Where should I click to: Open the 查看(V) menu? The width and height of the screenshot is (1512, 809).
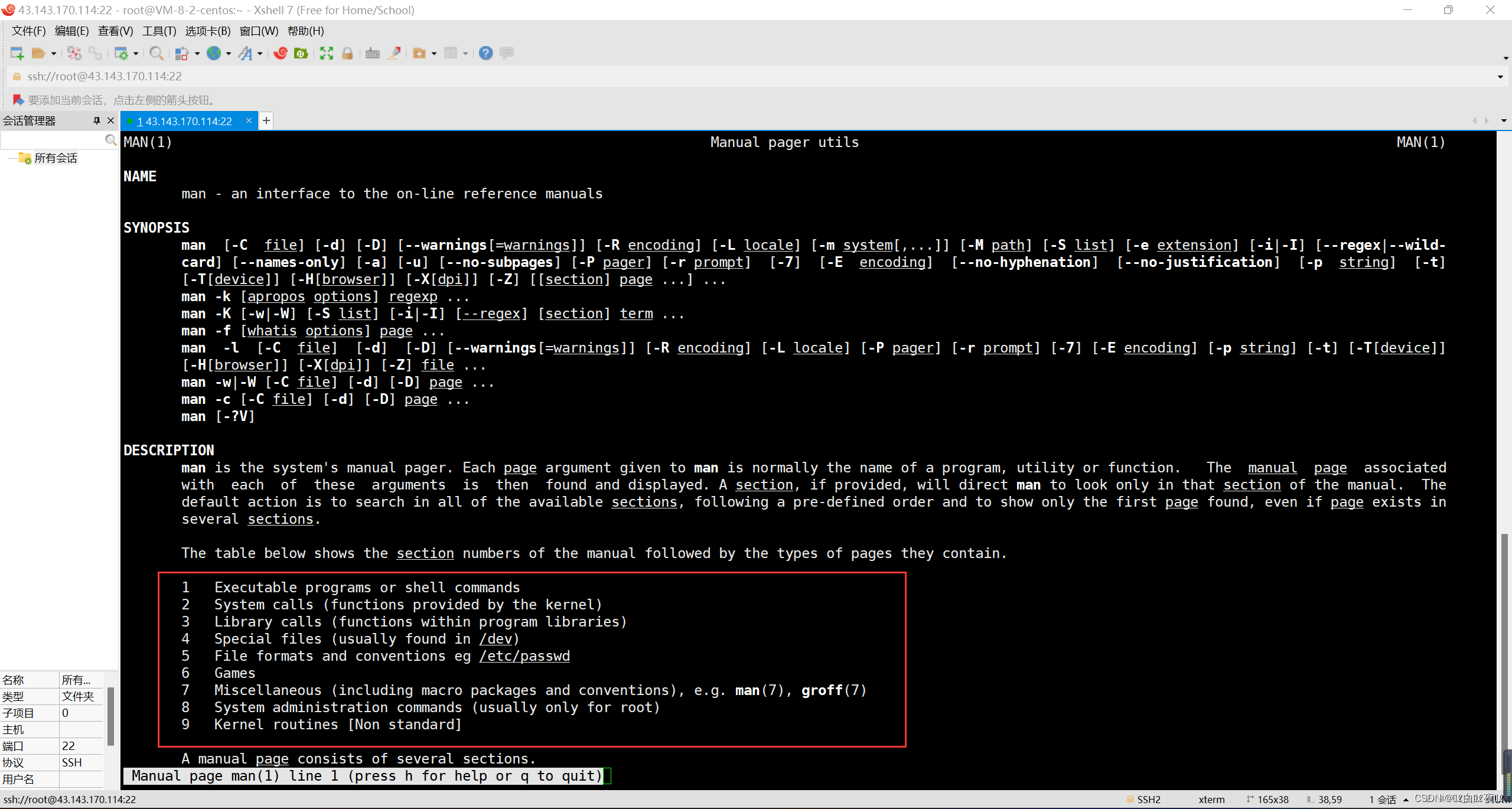tap(115, 31)
